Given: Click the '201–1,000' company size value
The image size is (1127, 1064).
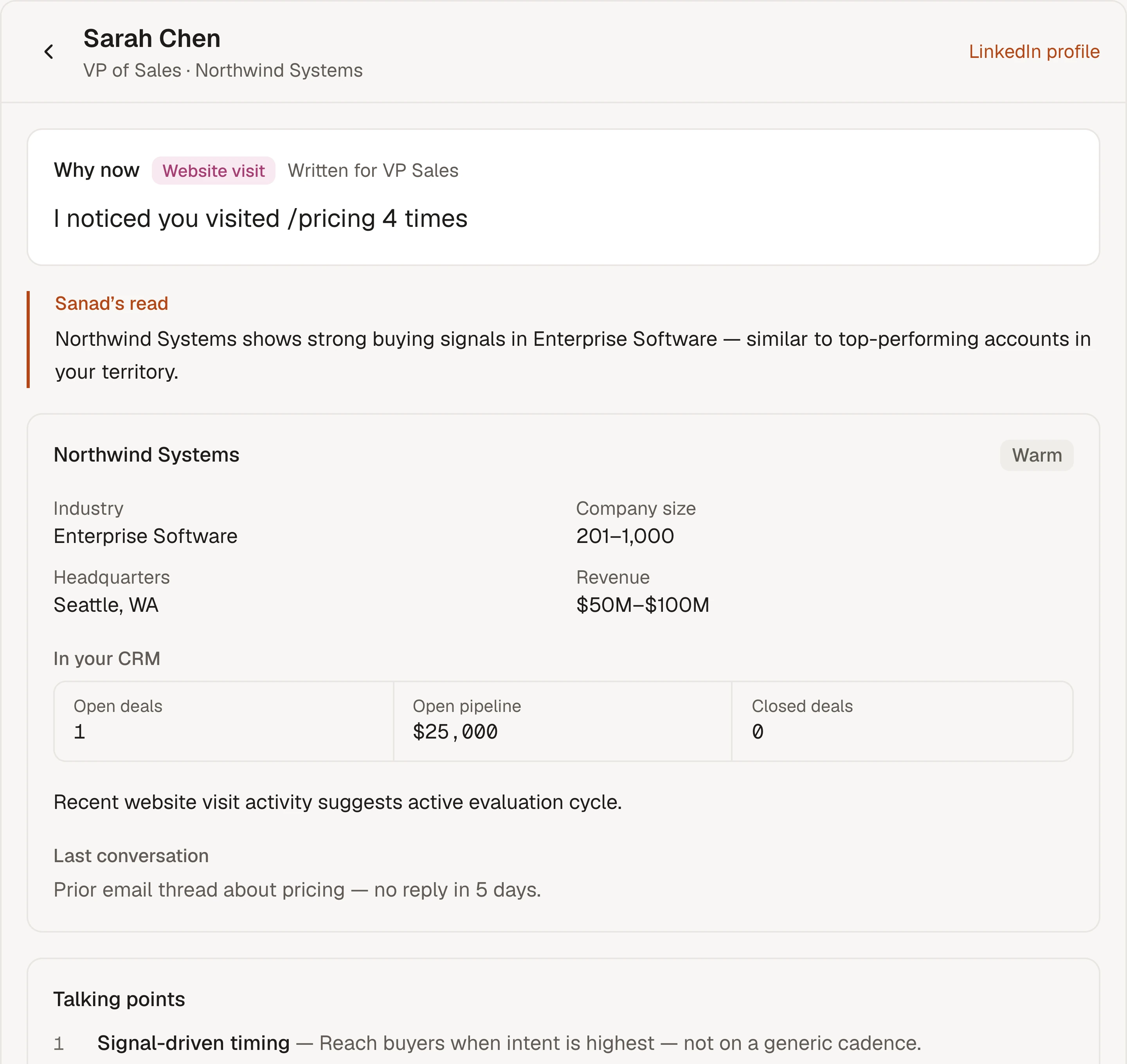Looking at the screenshot, I should tap(625, 536).
